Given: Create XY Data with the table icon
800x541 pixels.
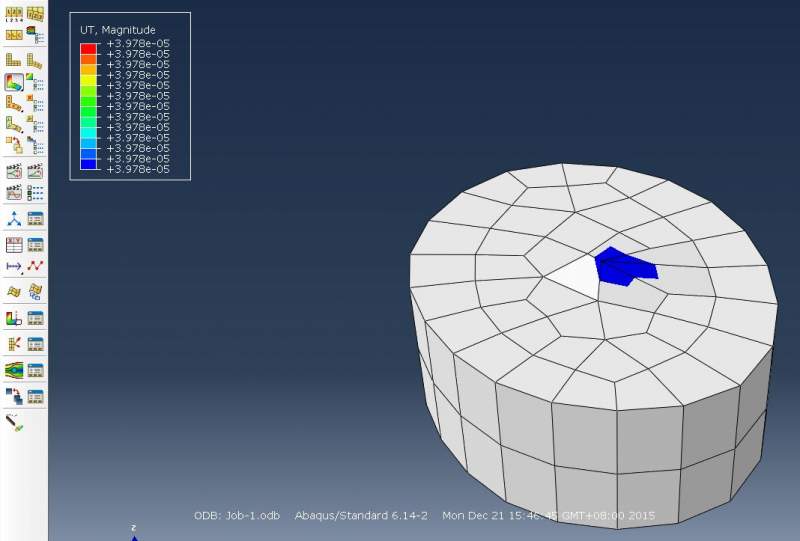Looking at the screenshot, I should (x=14, y=245).
